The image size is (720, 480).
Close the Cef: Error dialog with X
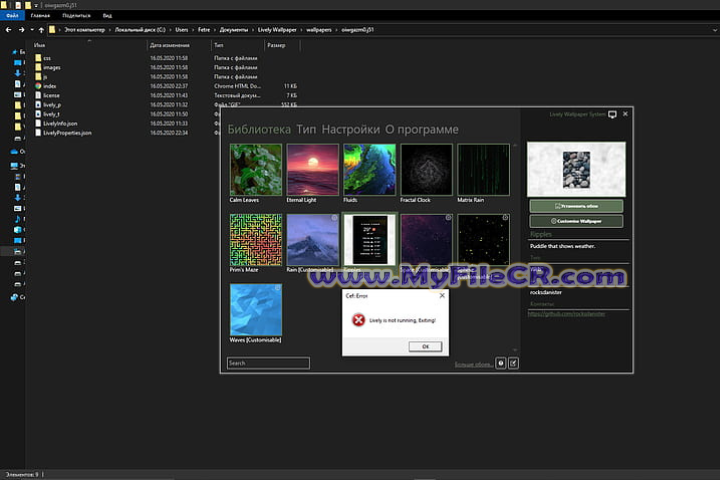(441, 296)
